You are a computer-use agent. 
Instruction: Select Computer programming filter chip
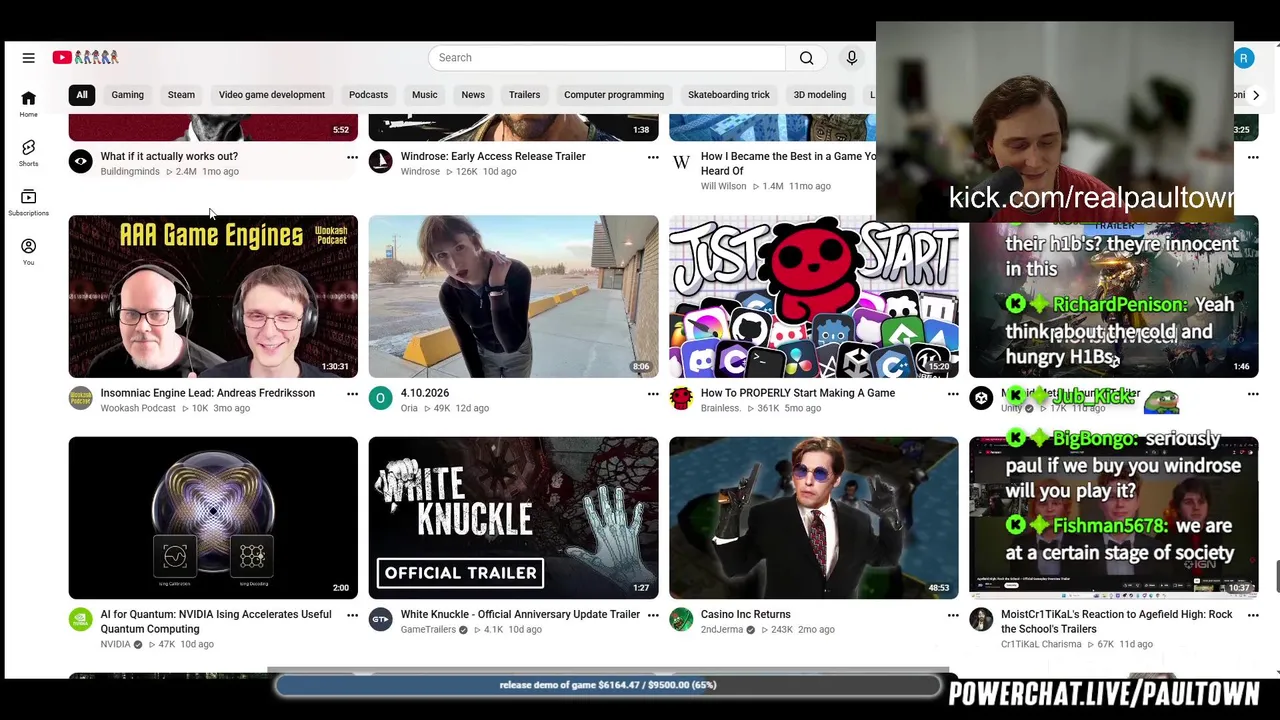pos(614,95)
